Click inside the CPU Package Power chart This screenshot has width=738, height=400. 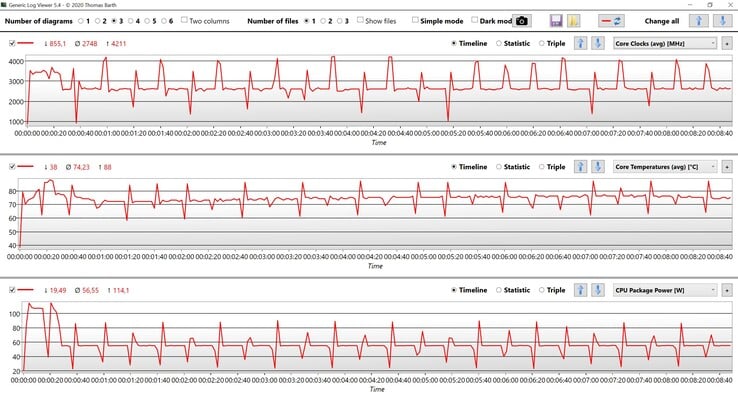click(x=377, y=336)
